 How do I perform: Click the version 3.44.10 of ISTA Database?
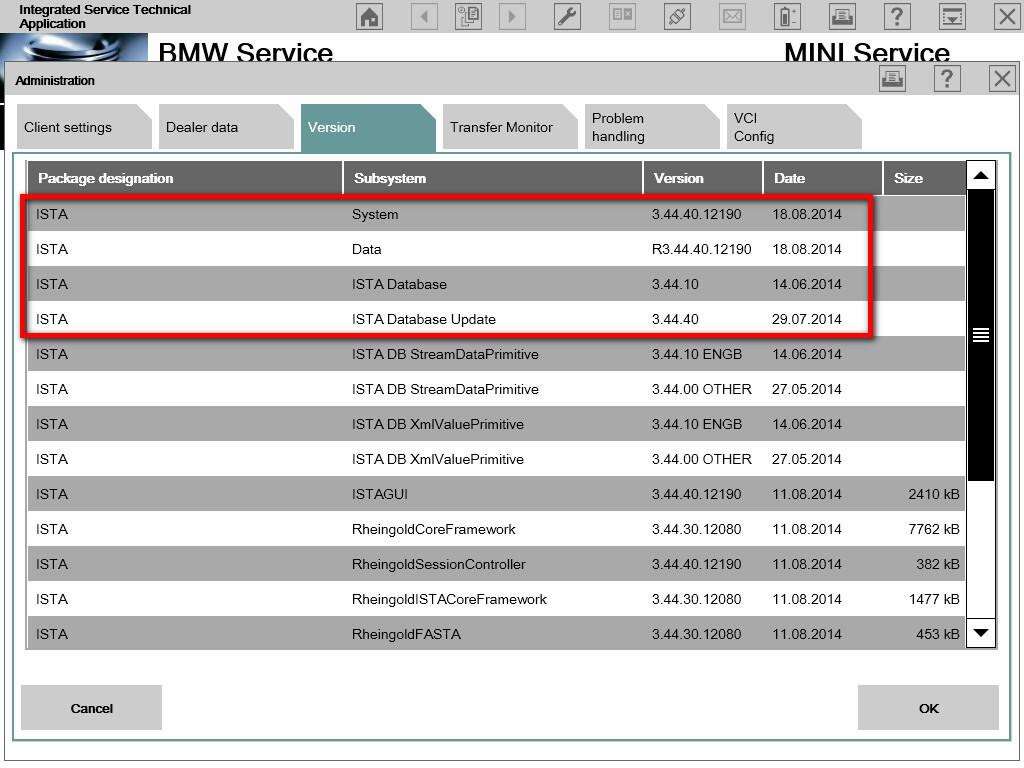click(x=675, y=284)
